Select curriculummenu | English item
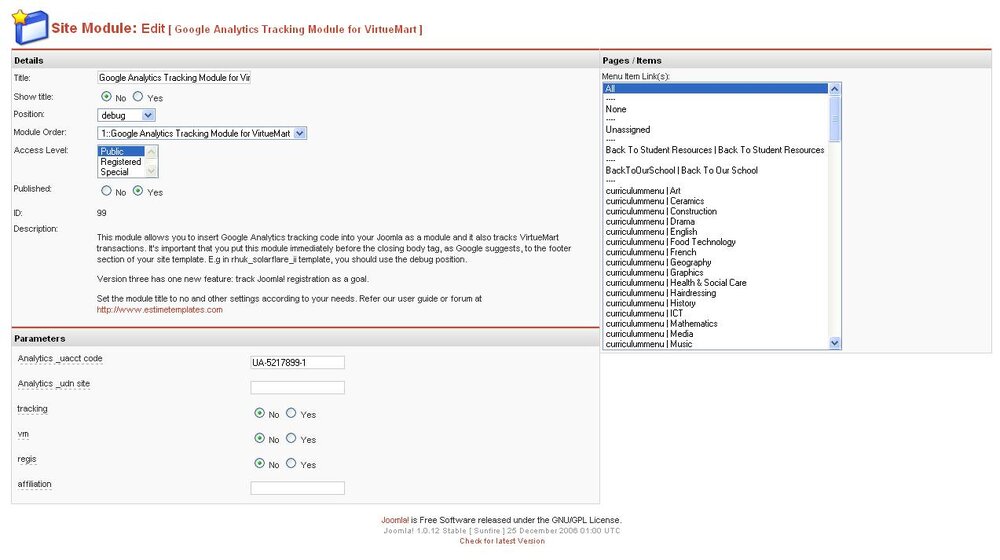The height and width of the screenshot is (560, 1000). [715, 232]
